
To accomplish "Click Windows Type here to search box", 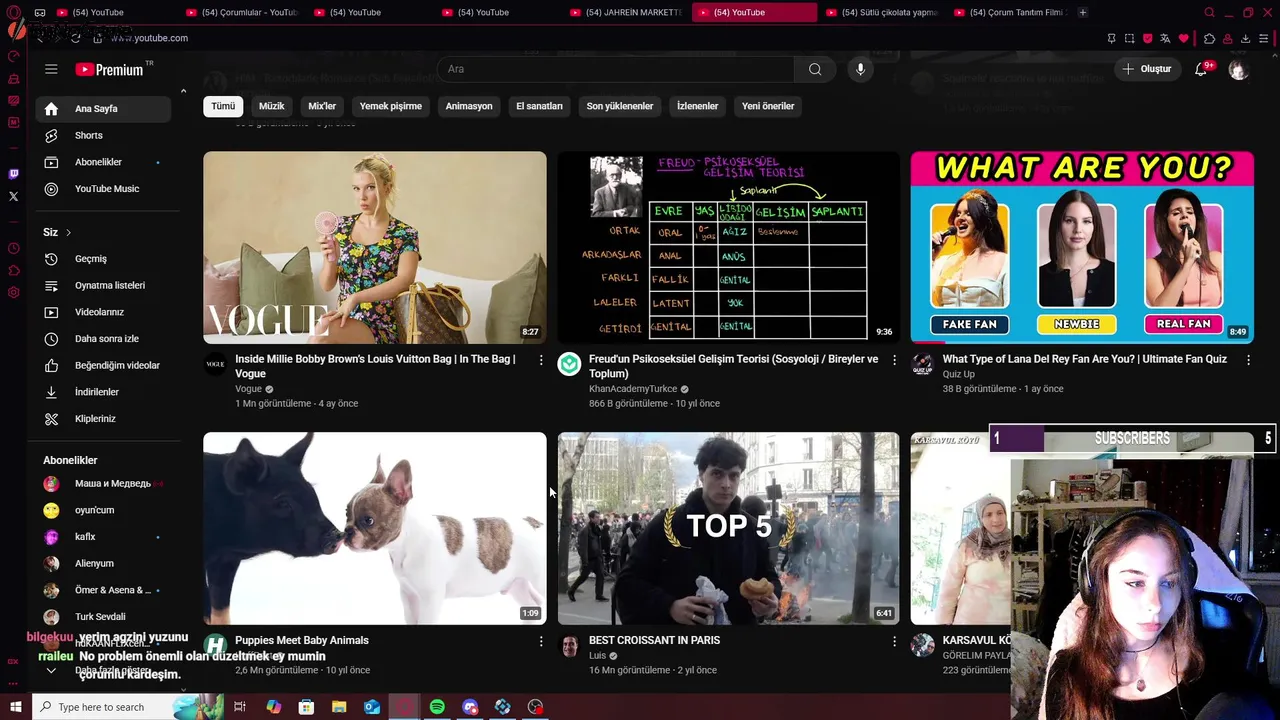I will tap(128, 707).
